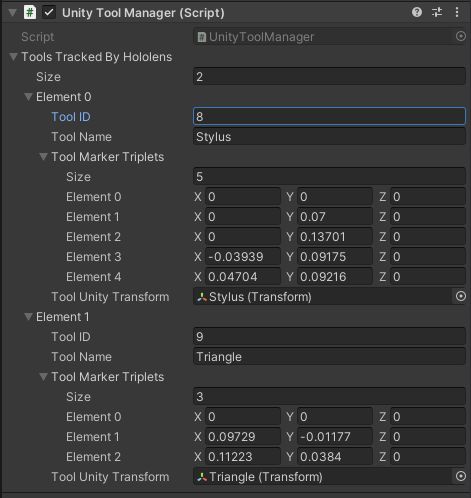Click Tool Unity Transform label under Stylus
The image size is (471, 498).
(110, 297)
